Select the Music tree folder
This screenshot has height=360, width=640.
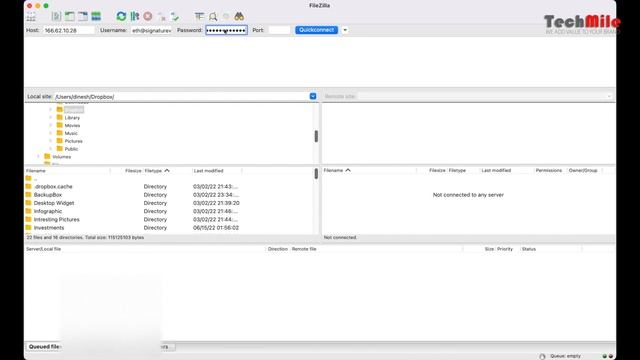pos(71,133)
